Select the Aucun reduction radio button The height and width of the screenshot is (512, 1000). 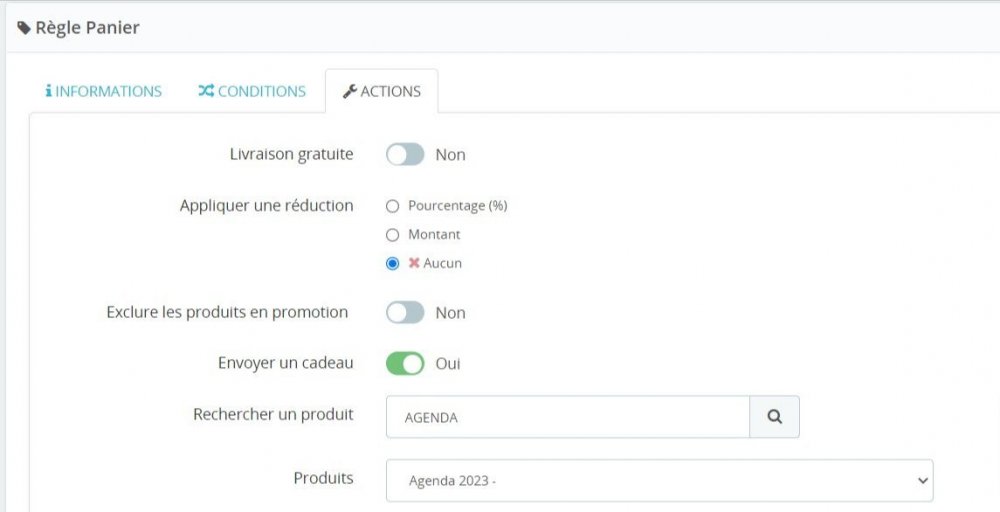coord(393,264)
